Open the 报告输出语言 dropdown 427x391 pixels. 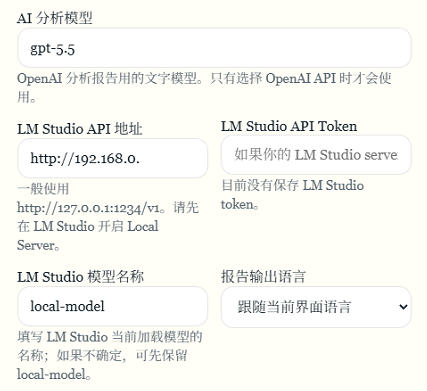(x=316, y=307)
